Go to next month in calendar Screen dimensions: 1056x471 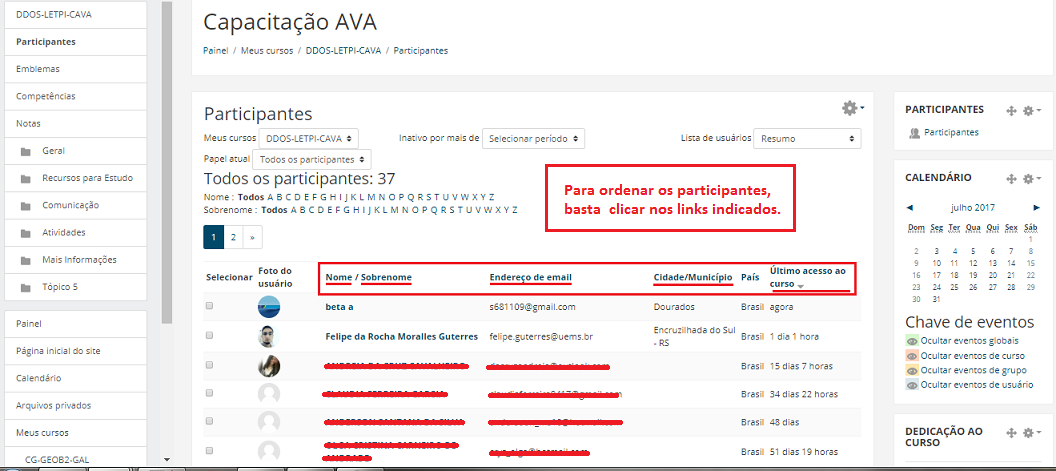(x=1036, y=208)
